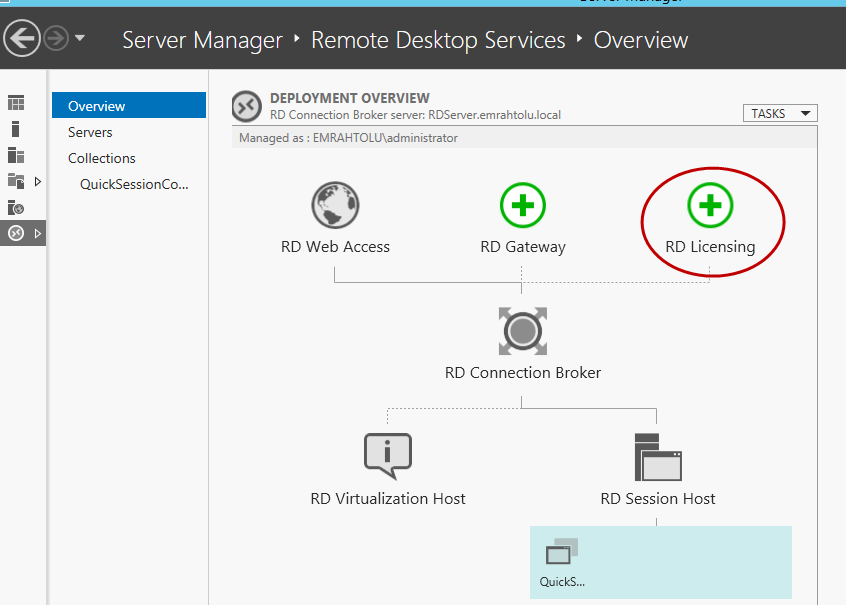846x605 pixels.
Task: Click Remote Desktop Services in the breadcrumb
Action: [x=438, y=40]
